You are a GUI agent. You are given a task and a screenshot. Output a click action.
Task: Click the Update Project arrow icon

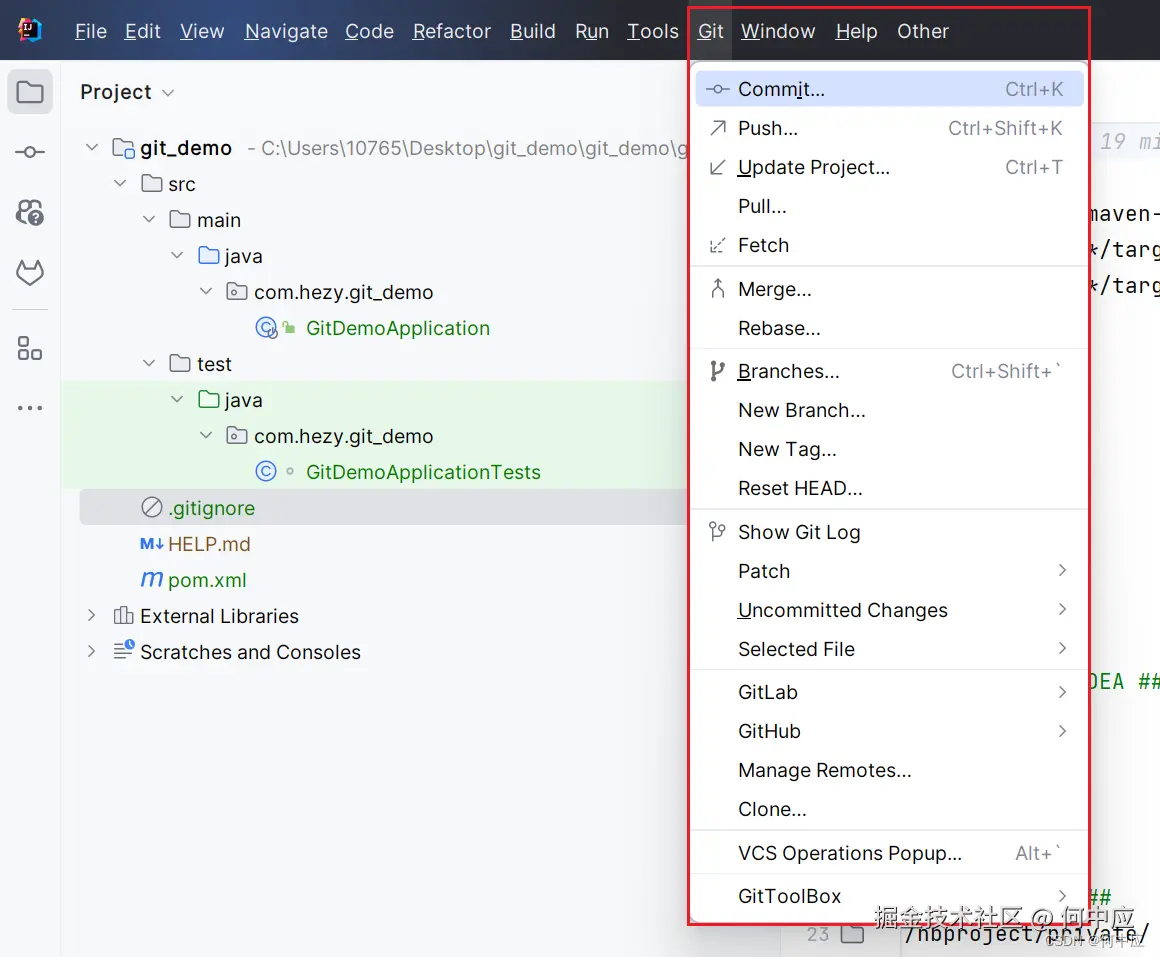(718, 167)
